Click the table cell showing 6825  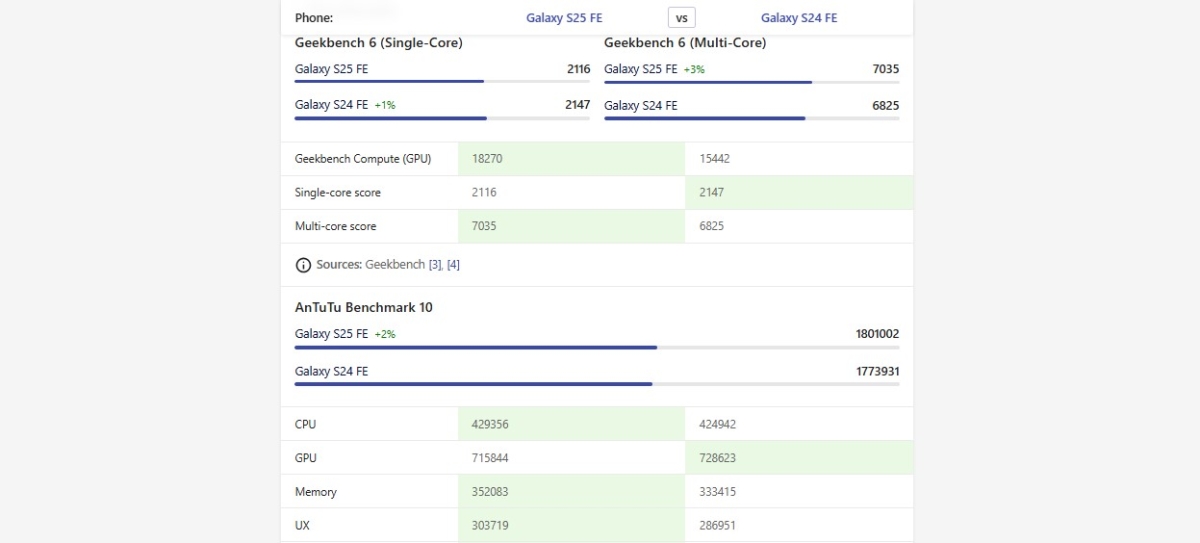pyautogui.click(x=799, y=226)
